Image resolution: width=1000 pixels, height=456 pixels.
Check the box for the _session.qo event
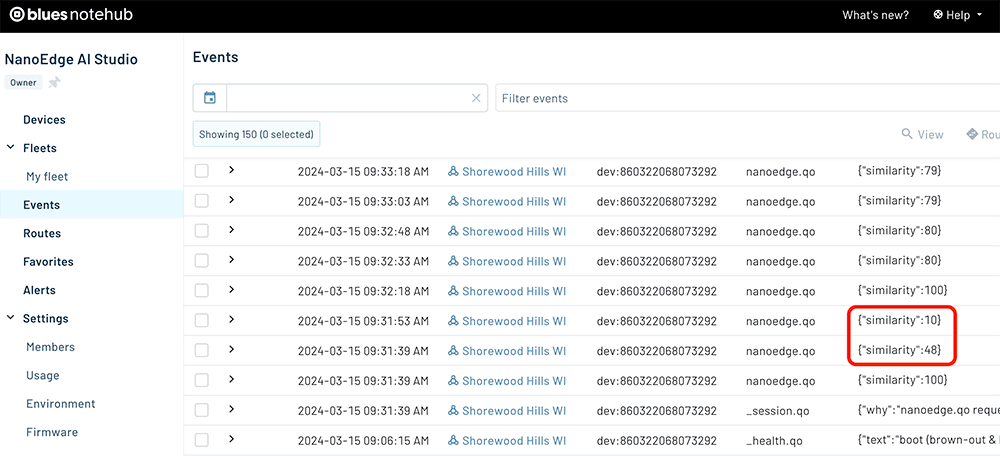(x=202, y=410)
